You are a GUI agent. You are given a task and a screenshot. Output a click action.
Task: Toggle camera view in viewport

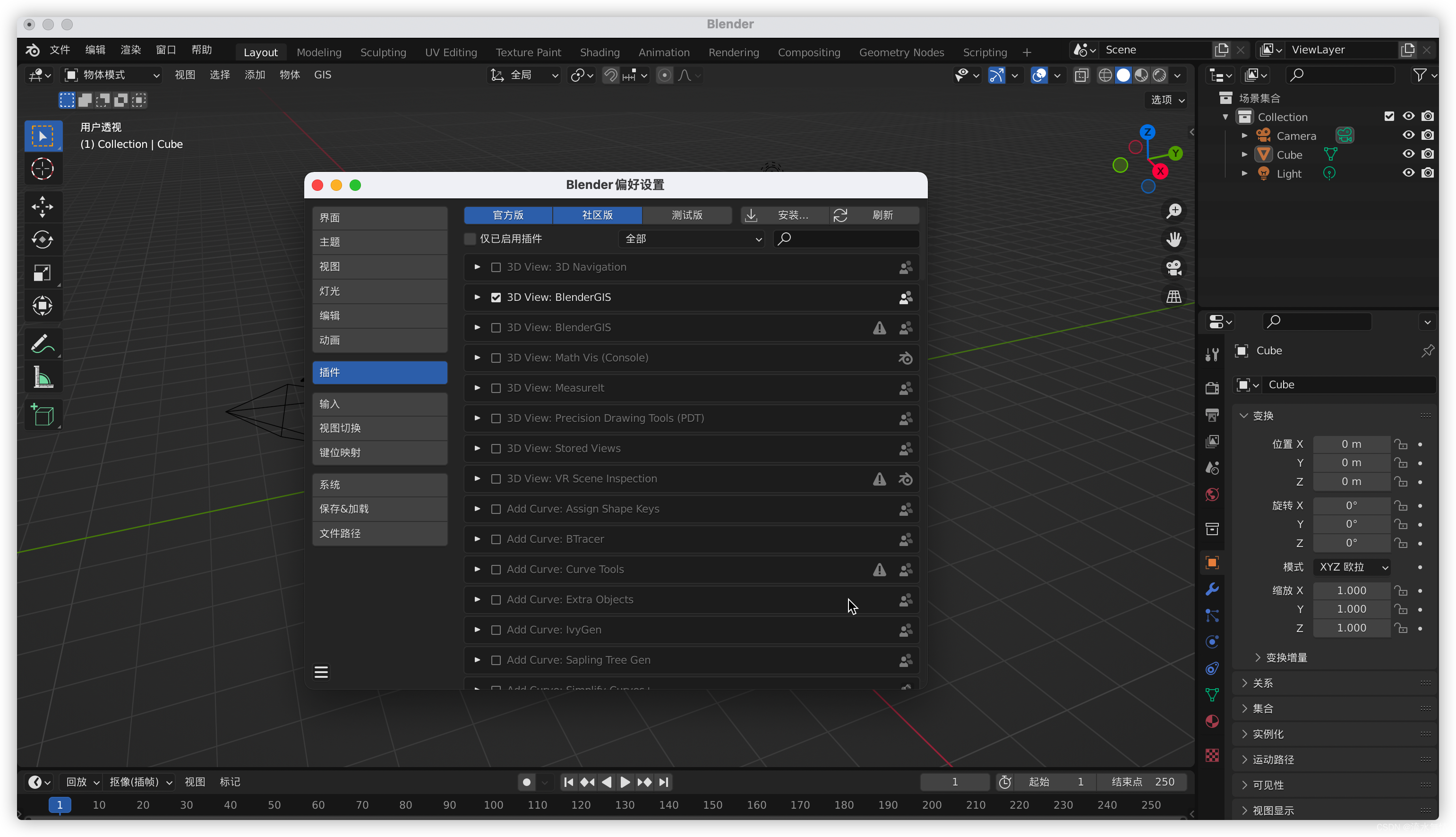point(1173,268)
